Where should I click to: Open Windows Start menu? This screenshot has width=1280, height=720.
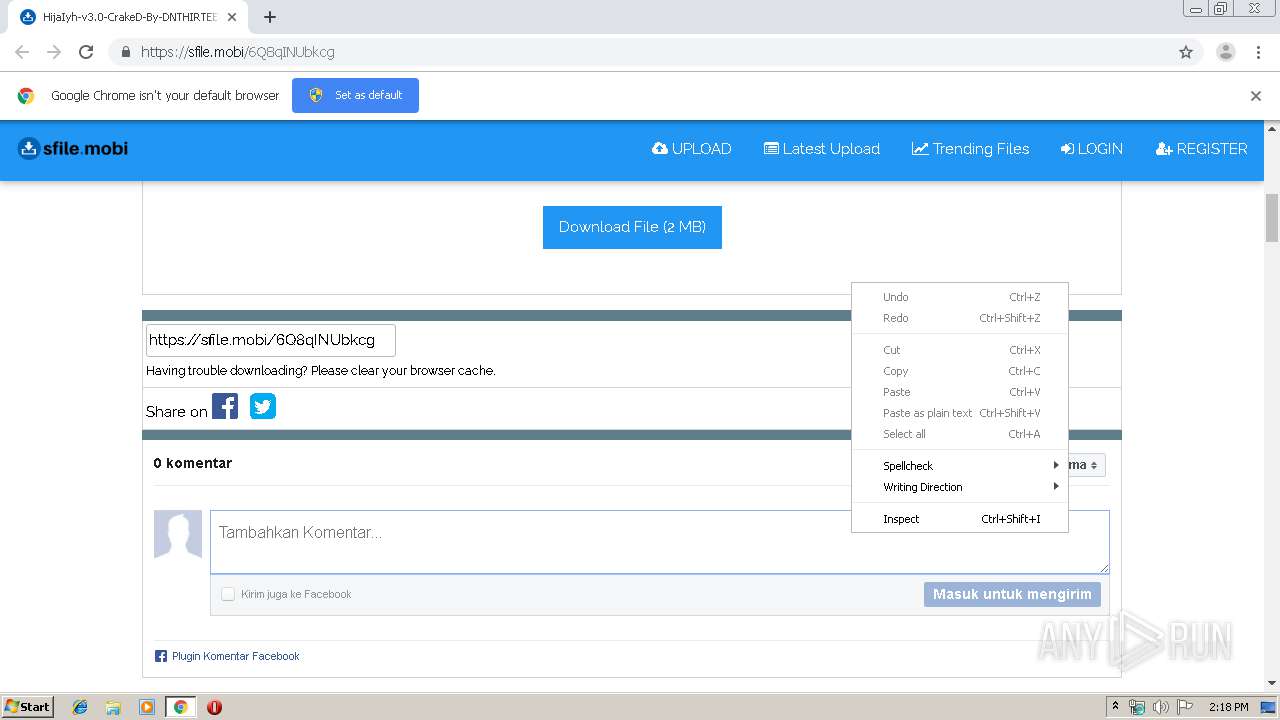28,706
